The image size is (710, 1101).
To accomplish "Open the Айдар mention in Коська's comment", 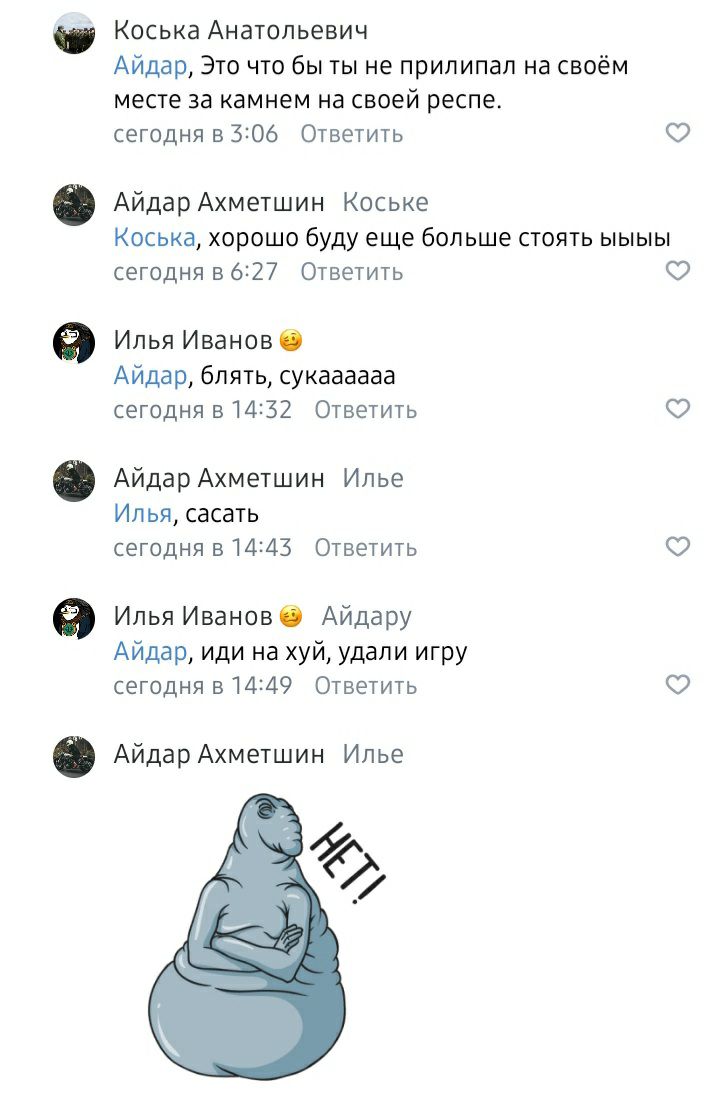I will (x=150, y=66).
